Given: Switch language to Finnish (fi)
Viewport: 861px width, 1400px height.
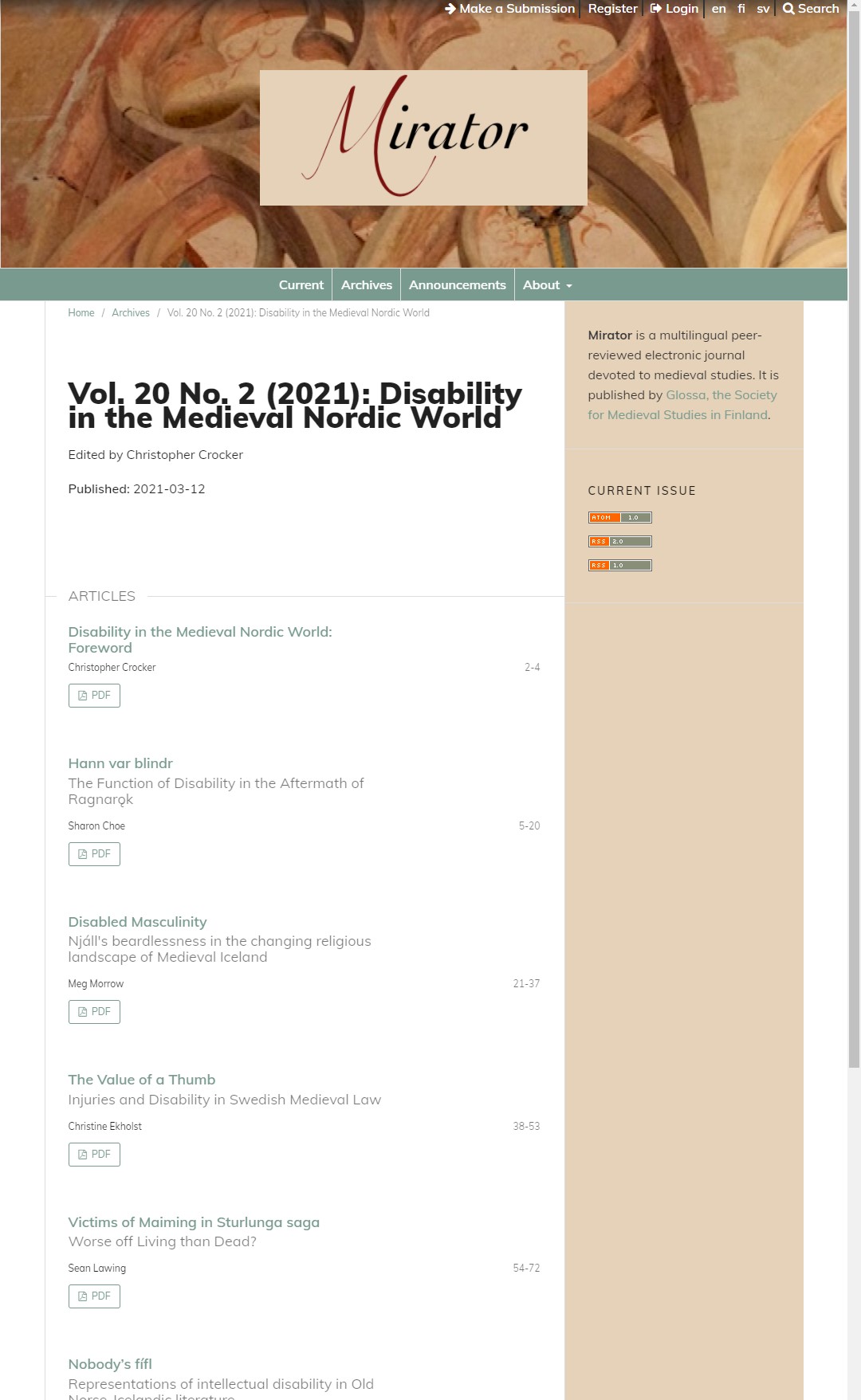Looking at the screenshot, I should pyautogui.click(x=741, y=9).
